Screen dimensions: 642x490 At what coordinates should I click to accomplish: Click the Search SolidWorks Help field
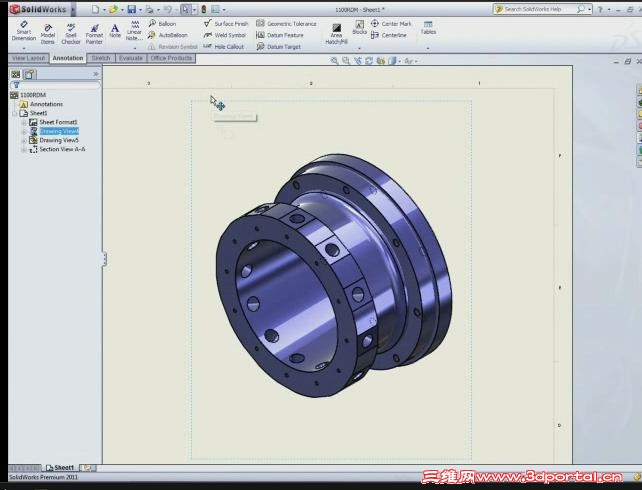tap(543, 9)
